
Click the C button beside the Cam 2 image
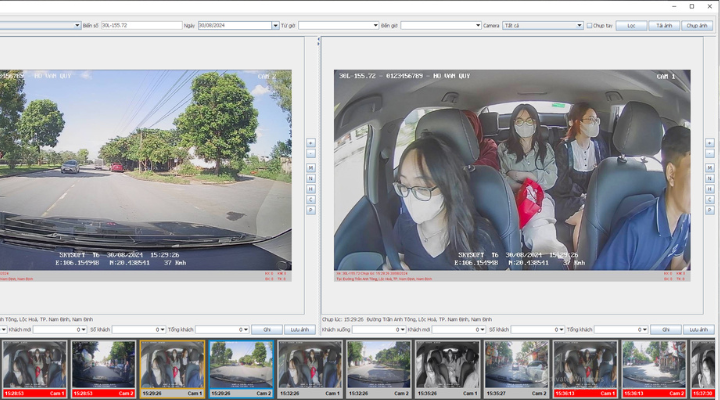point(311,200)
